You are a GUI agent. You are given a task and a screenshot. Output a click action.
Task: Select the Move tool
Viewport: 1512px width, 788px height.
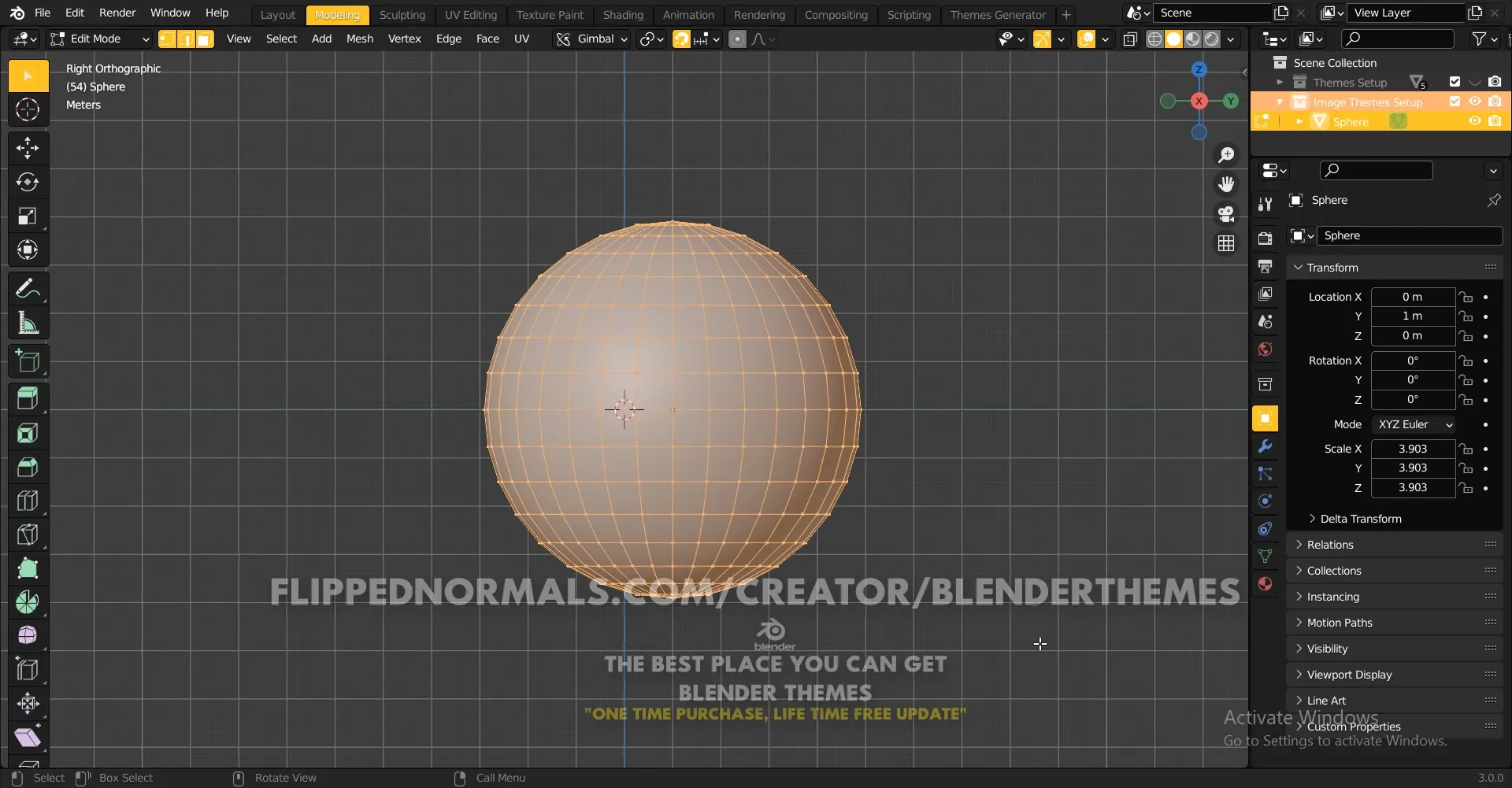click(28, 147)
